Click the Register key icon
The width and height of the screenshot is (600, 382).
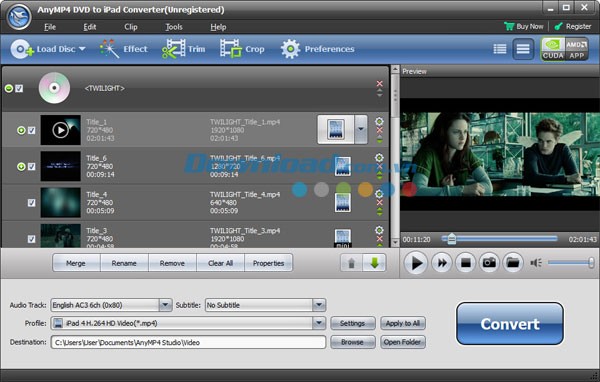pos(559,26)
